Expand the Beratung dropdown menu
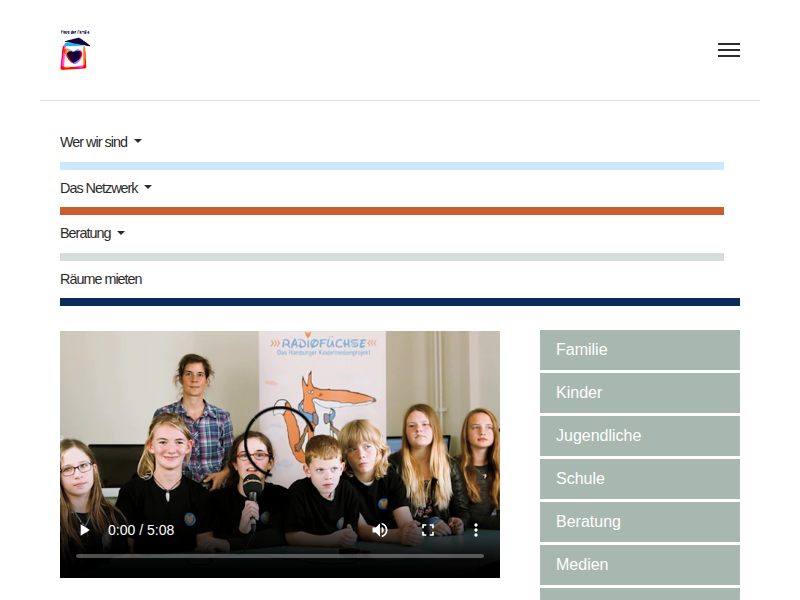 [x=92, y=233]
